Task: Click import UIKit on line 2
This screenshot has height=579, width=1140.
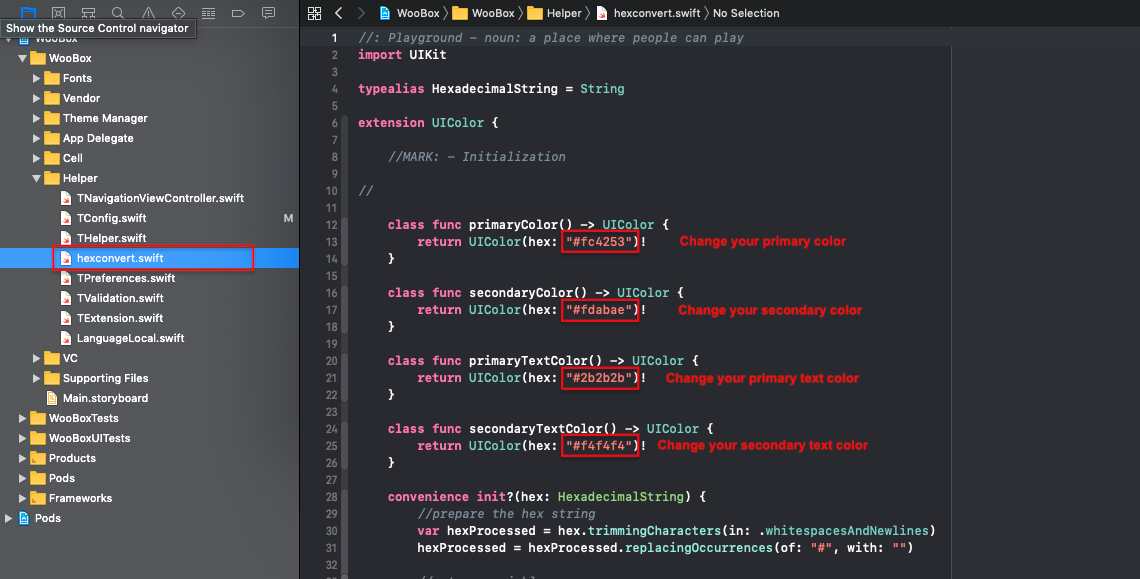Action: point(402,55)
